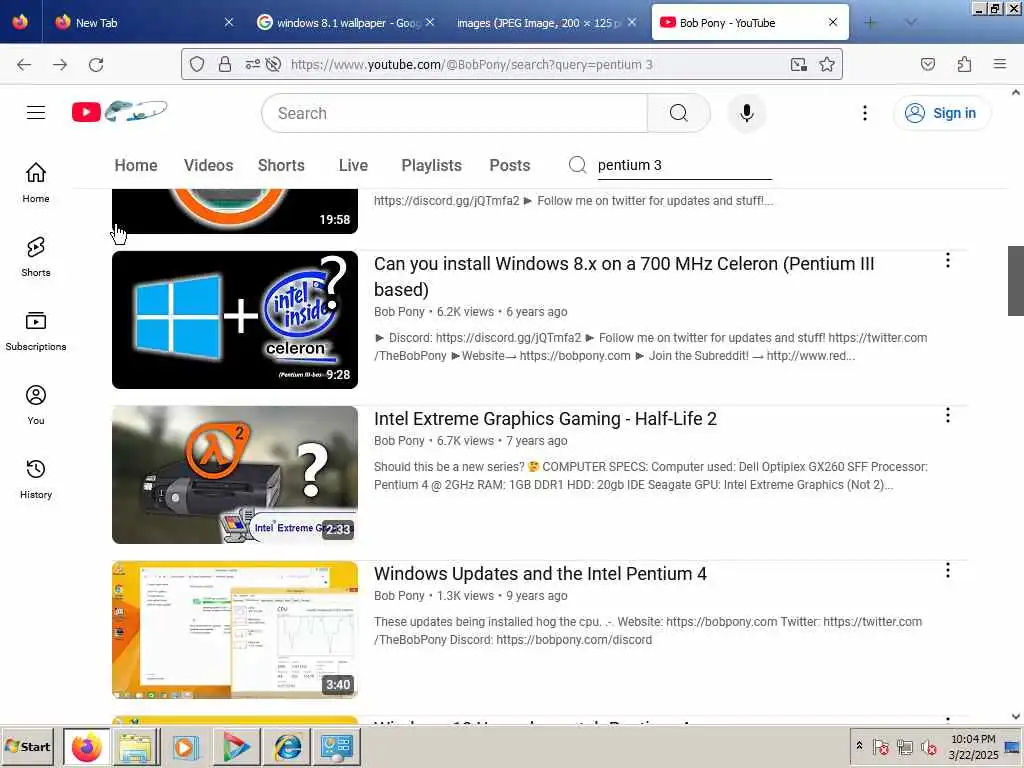This screenshot has height=768, width=1024.
Task: Open Shorts in left sidebar
Action: point(36,257)
